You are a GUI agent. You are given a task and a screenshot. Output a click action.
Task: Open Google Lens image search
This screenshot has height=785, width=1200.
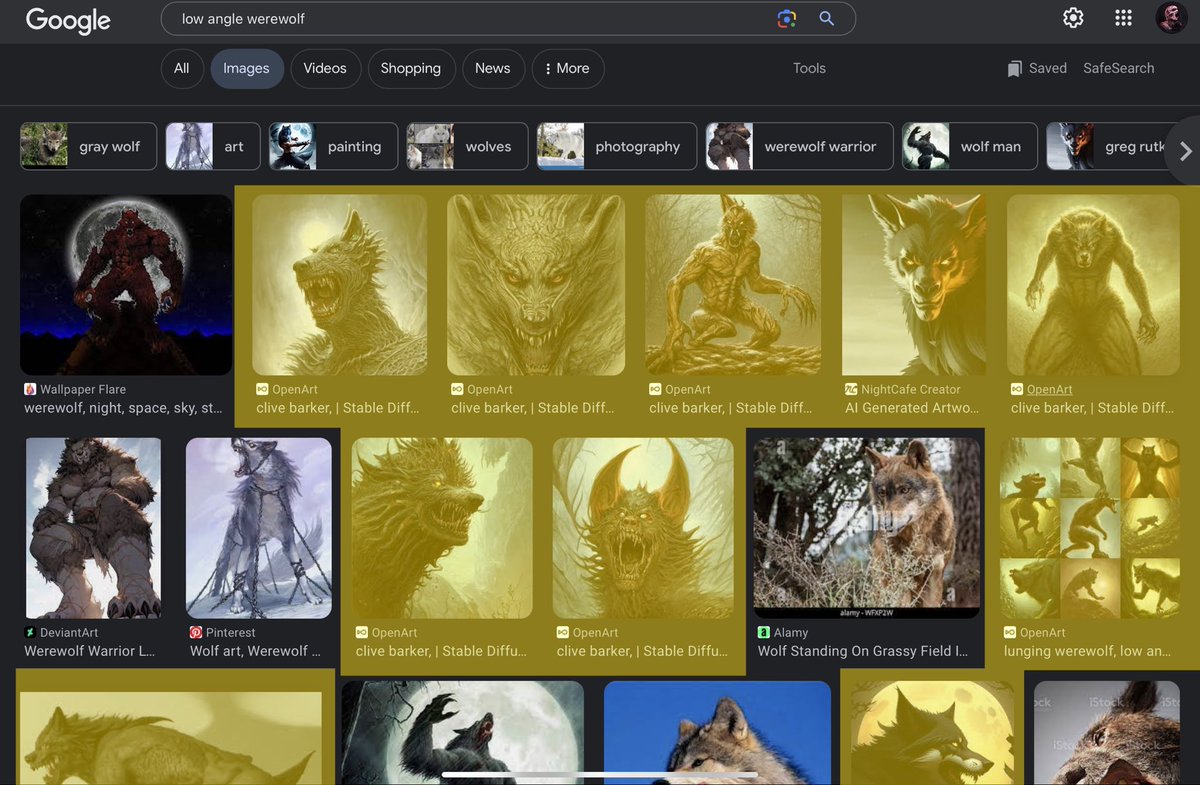(787, 19)
